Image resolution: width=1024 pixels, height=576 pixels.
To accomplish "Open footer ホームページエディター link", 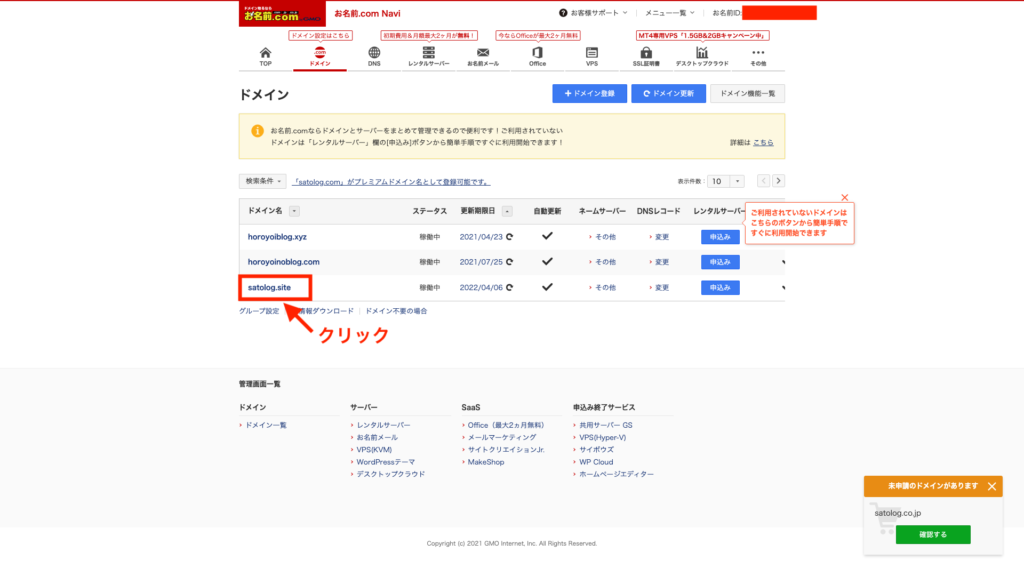I will tap(616, 474).
